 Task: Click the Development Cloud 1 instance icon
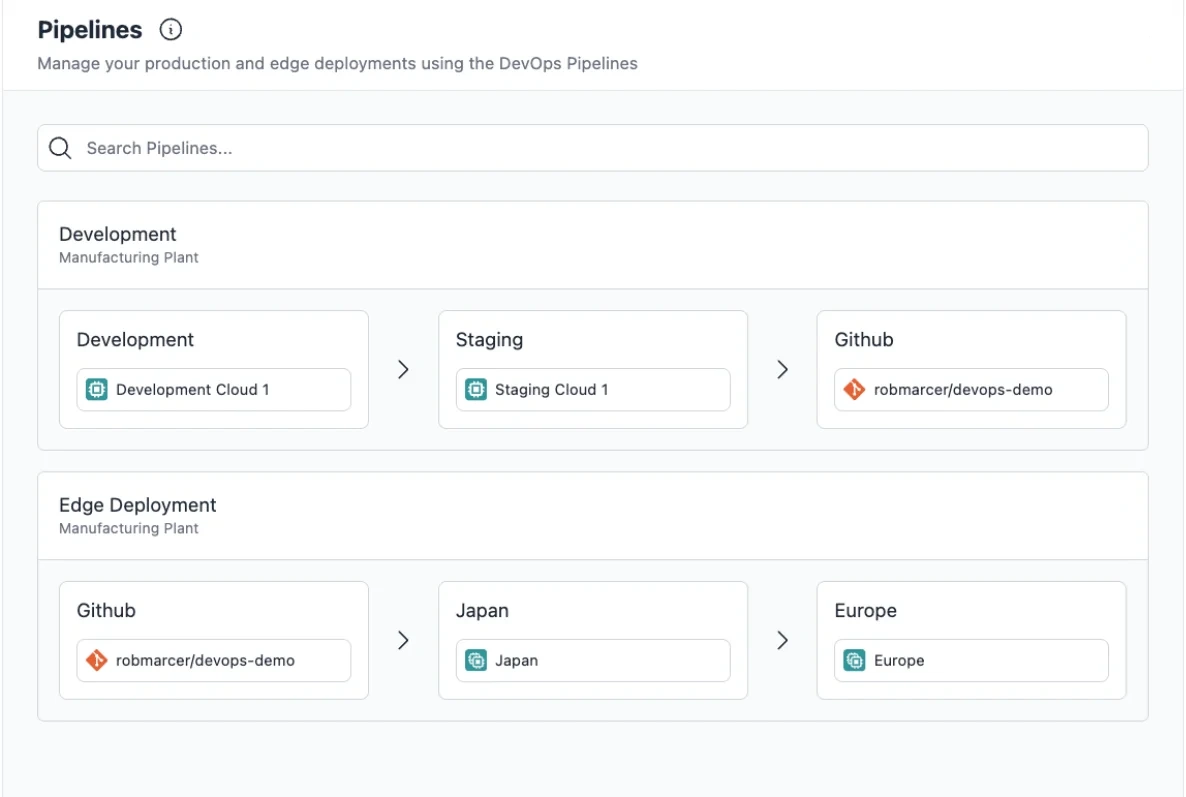97,389
